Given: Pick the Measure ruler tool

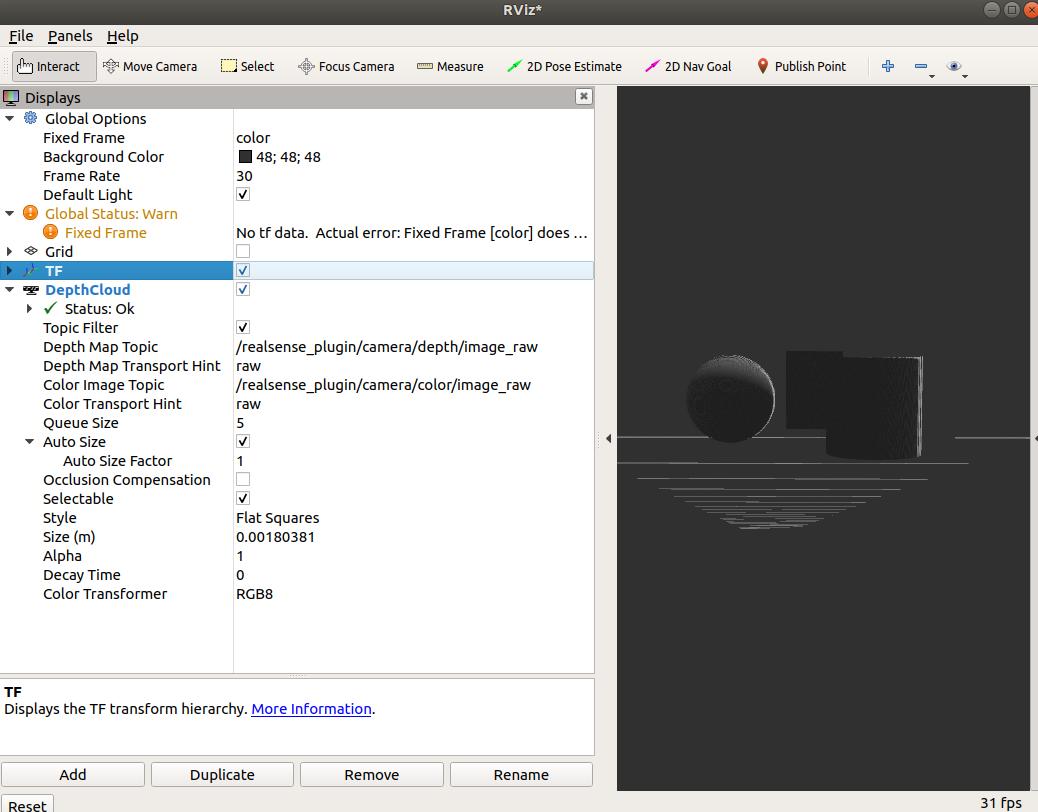Looking at the screenshot, I should [x=449, y=66].
